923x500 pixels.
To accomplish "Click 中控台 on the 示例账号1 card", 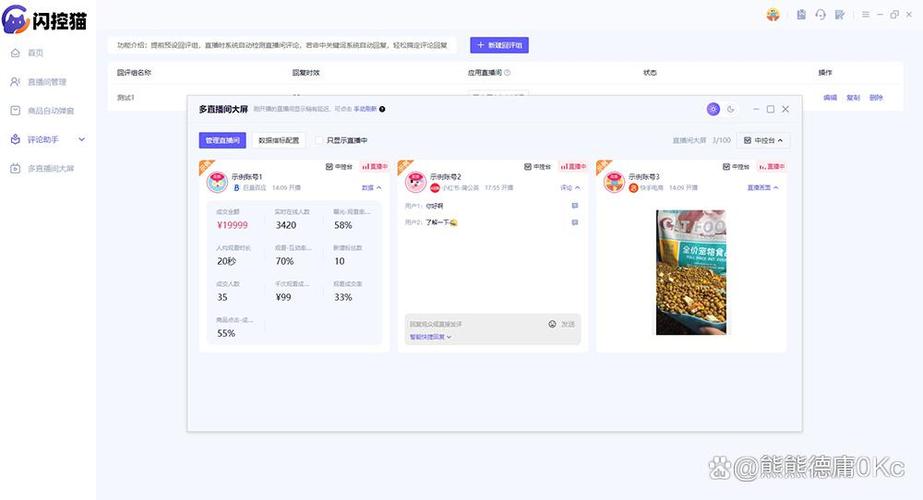I will pos(339,167).
